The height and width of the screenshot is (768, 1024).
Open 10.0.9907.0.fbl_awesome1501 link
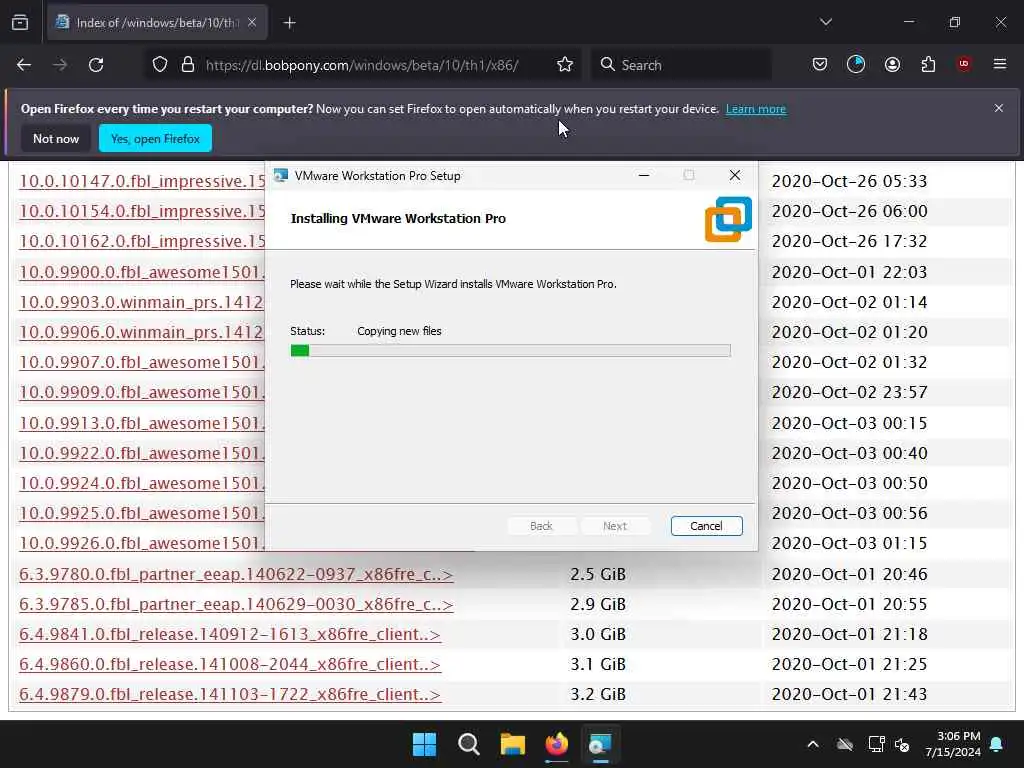tap(142, 362)
